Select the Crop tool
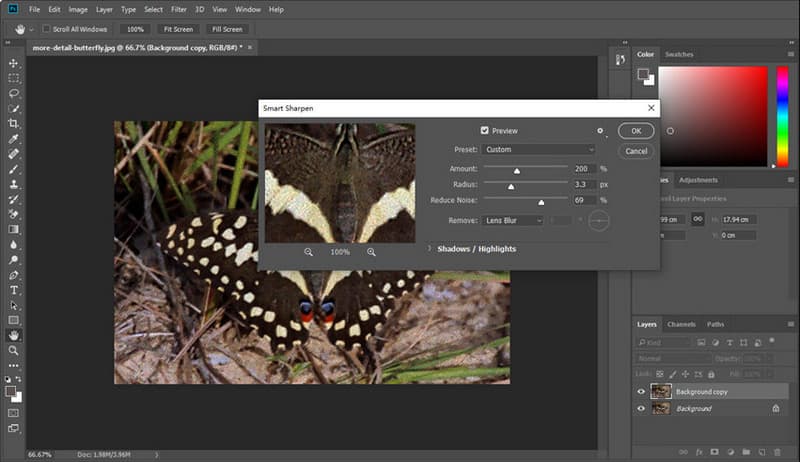This screenshot has height=462, width=800. [14, 123]
